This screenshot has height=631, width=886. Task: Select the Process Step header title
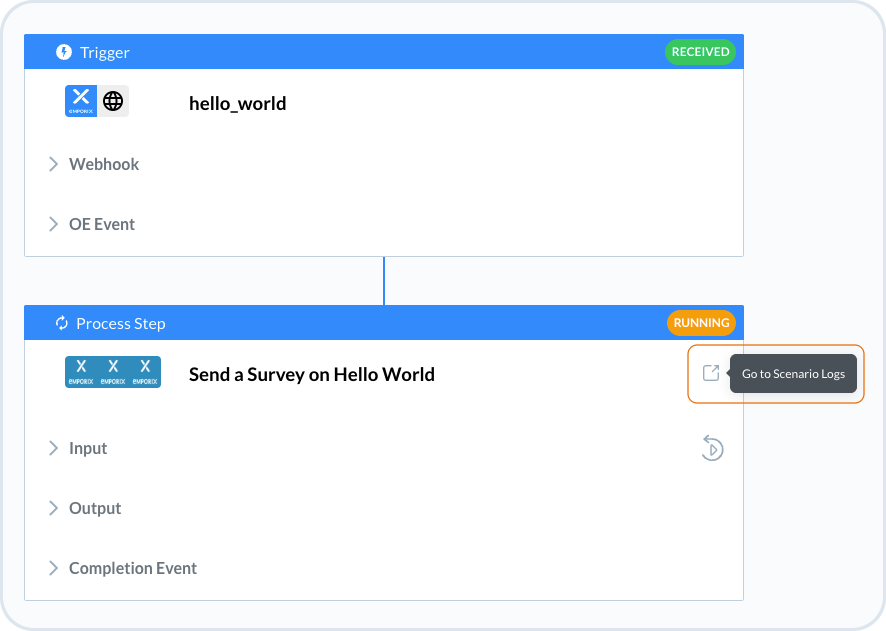click(x=121, y=323)
